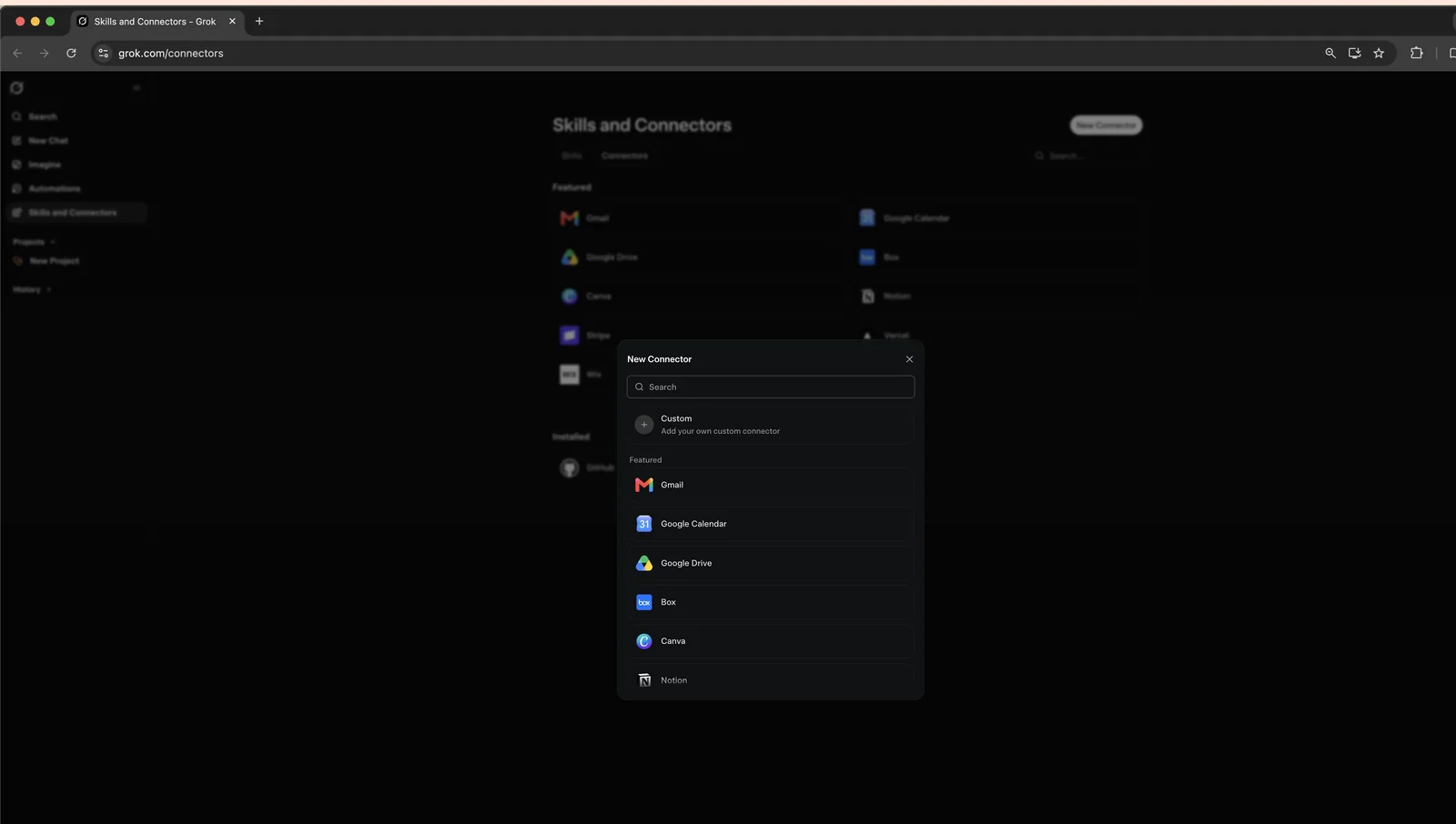Go back with the browser back arrow
Image resolution: width=1456 pixels, height=824 pixels.
[17, 53]
